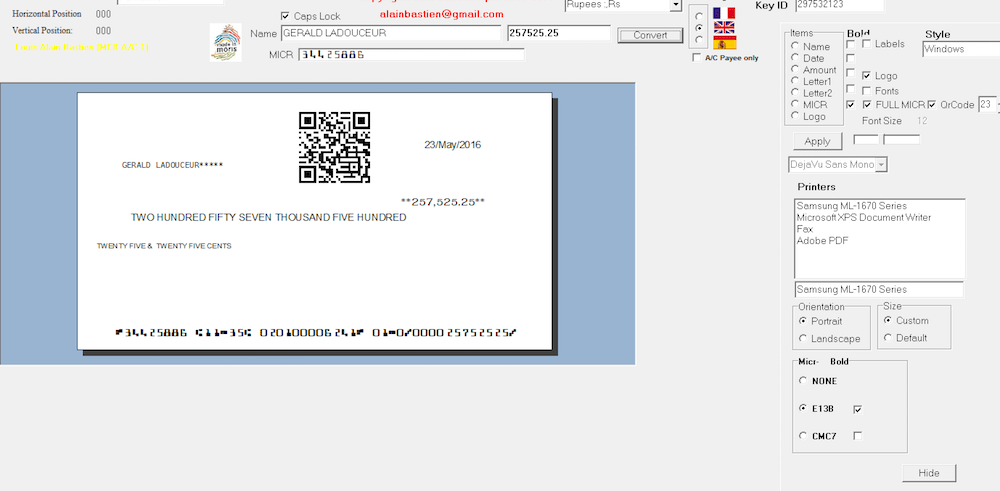1000x491 pixels.
Task: Set MICR font to NONE
Action: pyautogui.click(x=803, y=381)
